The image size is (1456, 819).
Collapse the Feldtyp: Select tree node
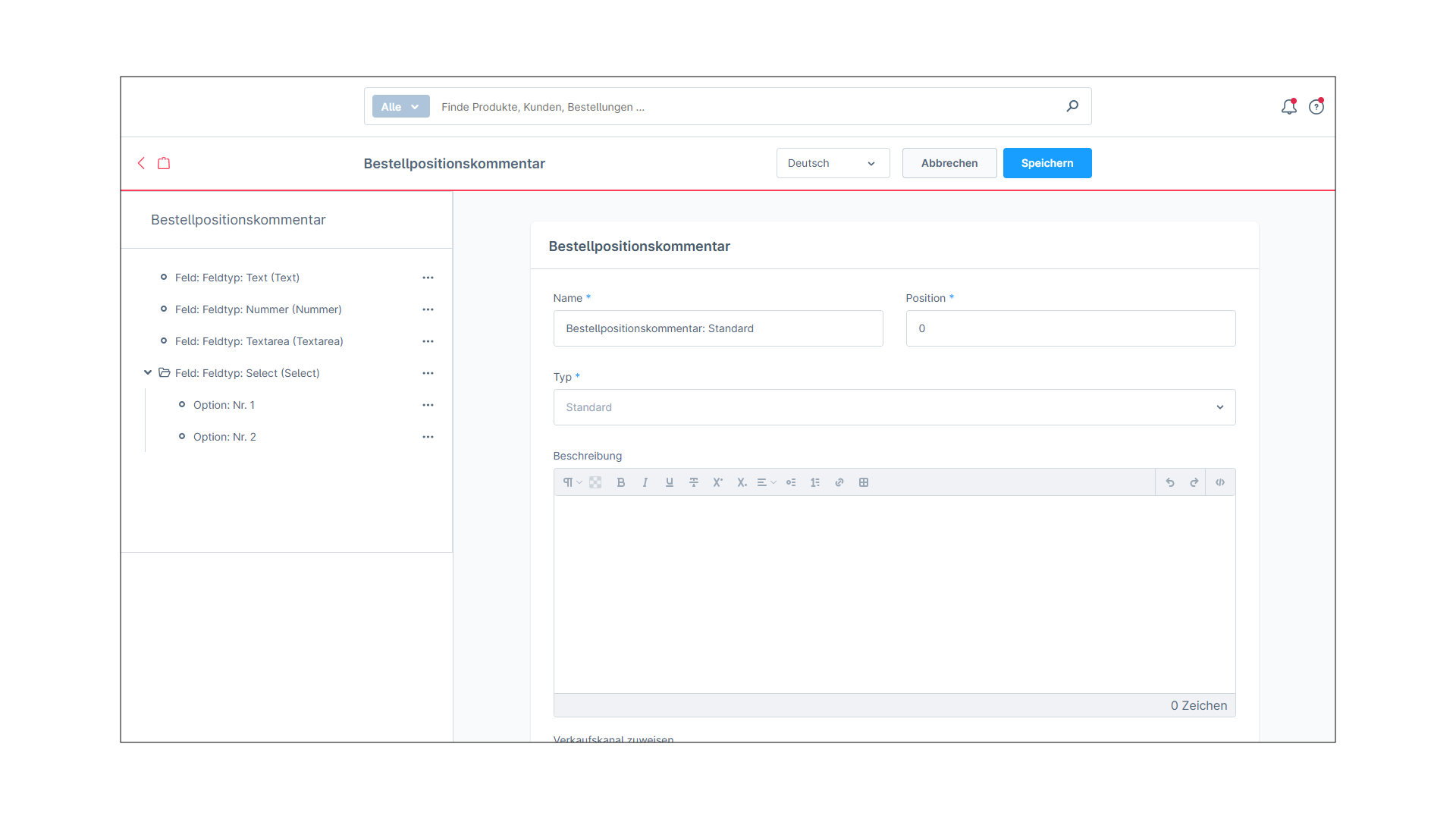[148, 372]
